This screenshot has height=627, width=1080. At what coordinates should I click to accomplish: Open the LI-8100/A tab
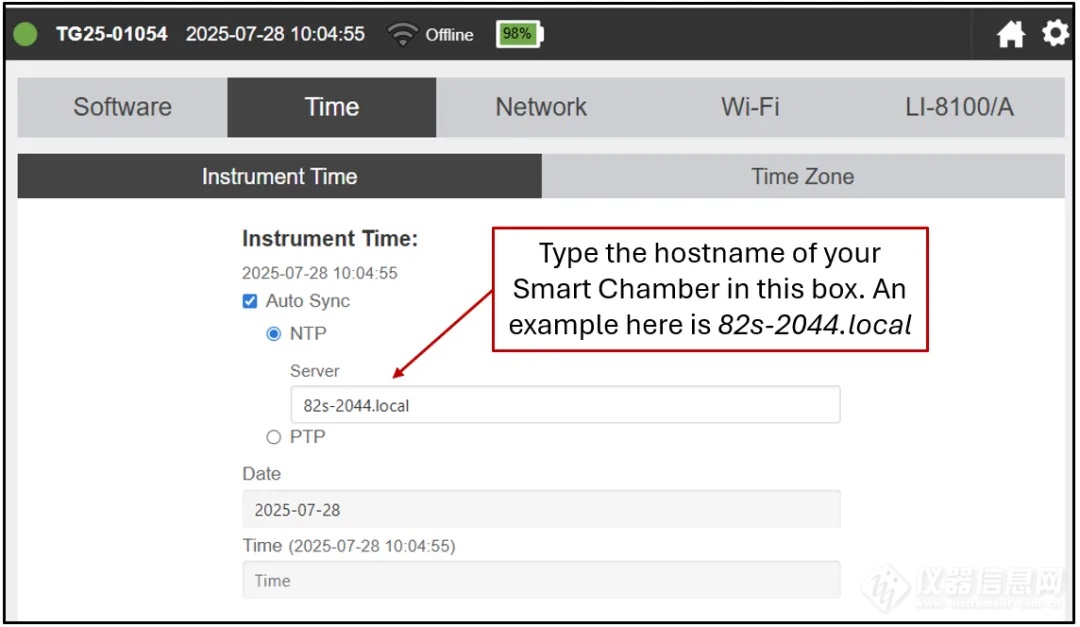click(959, 108)
